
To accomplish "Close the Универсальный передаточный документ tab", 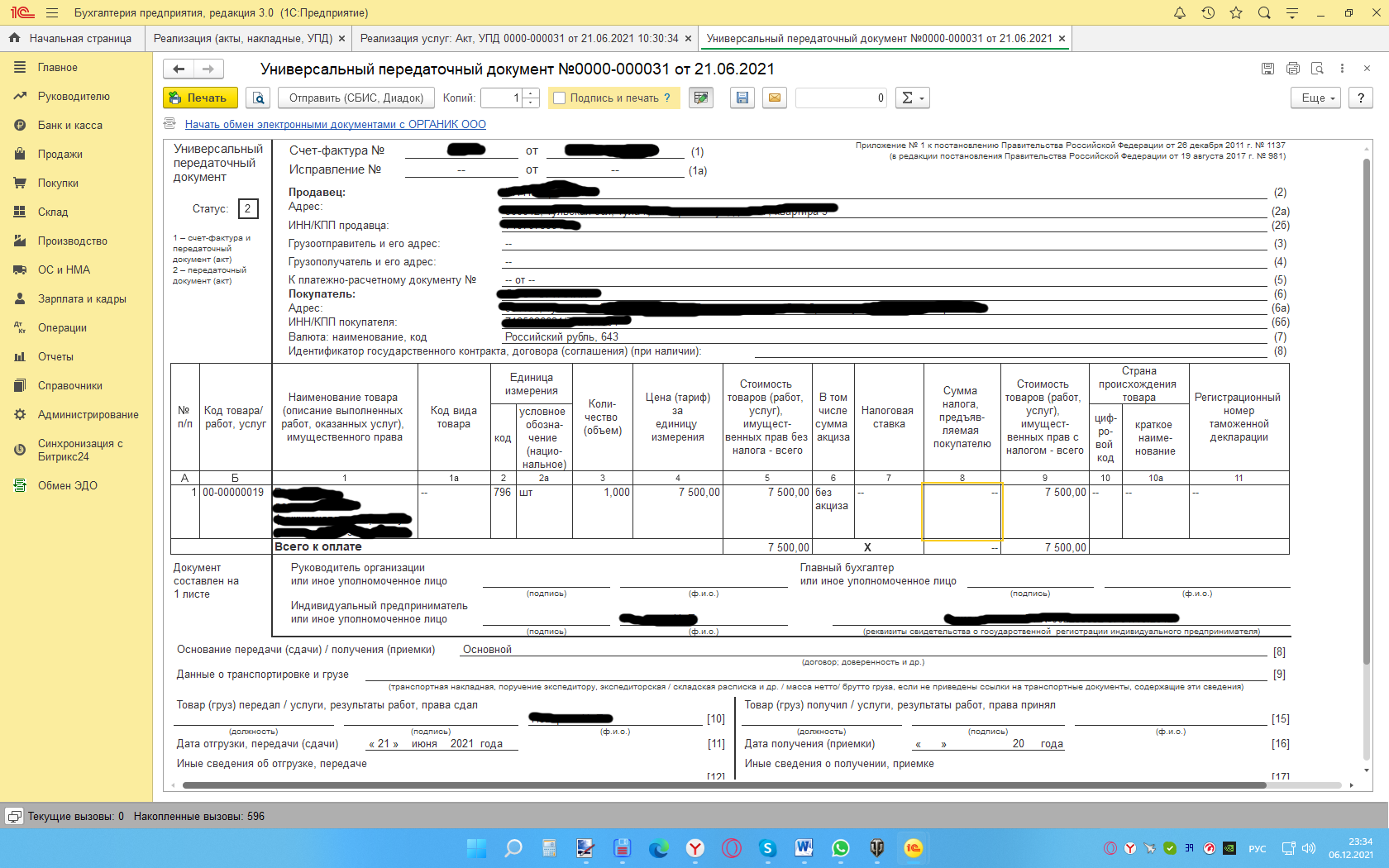I will pos(1062,39).
